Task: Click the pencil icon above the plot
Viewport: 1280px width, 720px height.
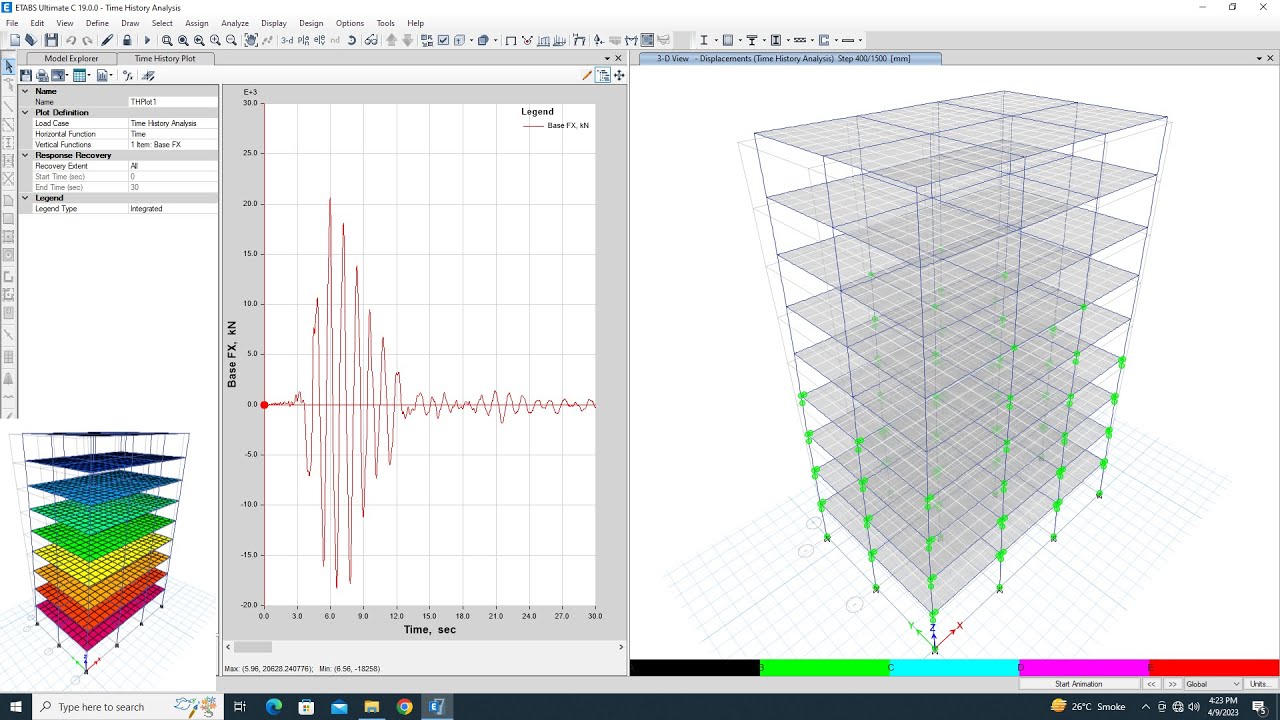Action: (x=587, y=75)
